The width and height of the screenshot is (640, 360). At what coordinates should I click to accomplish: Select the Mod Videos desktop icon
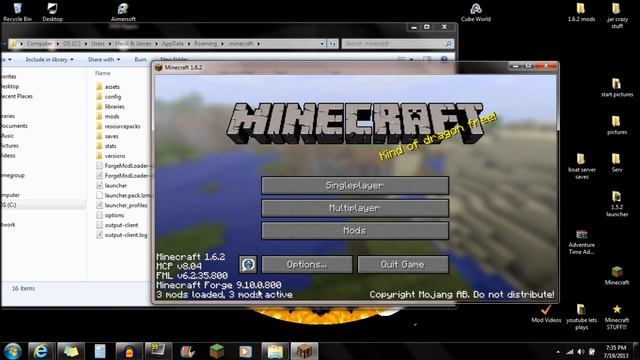546,313
